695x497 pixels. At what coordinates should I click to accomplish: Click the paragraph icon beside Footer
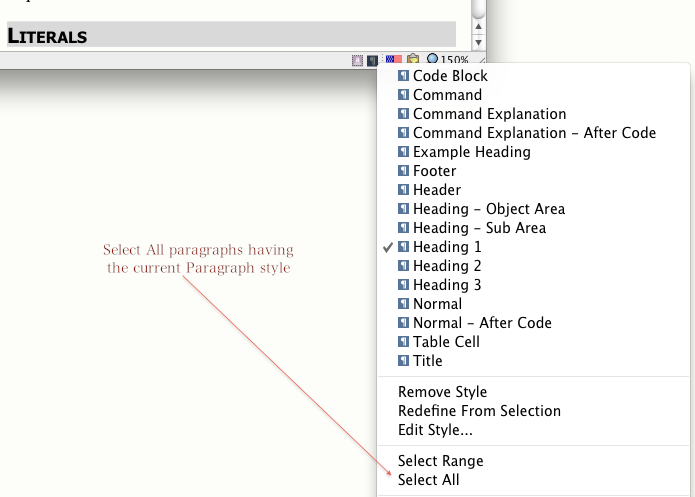(x=403, y=171)
